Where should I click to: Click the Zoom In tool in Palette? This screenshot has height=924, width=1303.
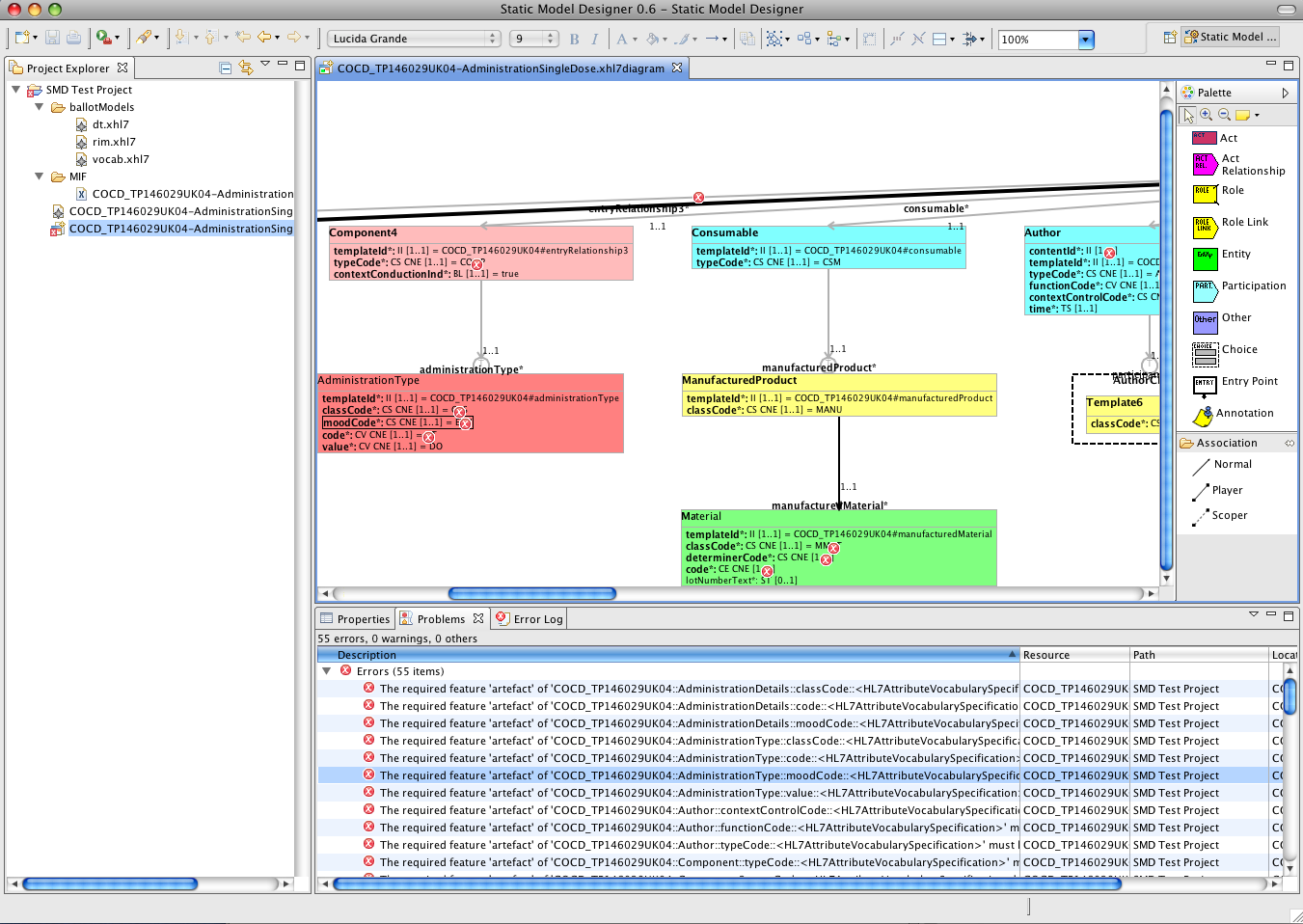pos(1207,115)
